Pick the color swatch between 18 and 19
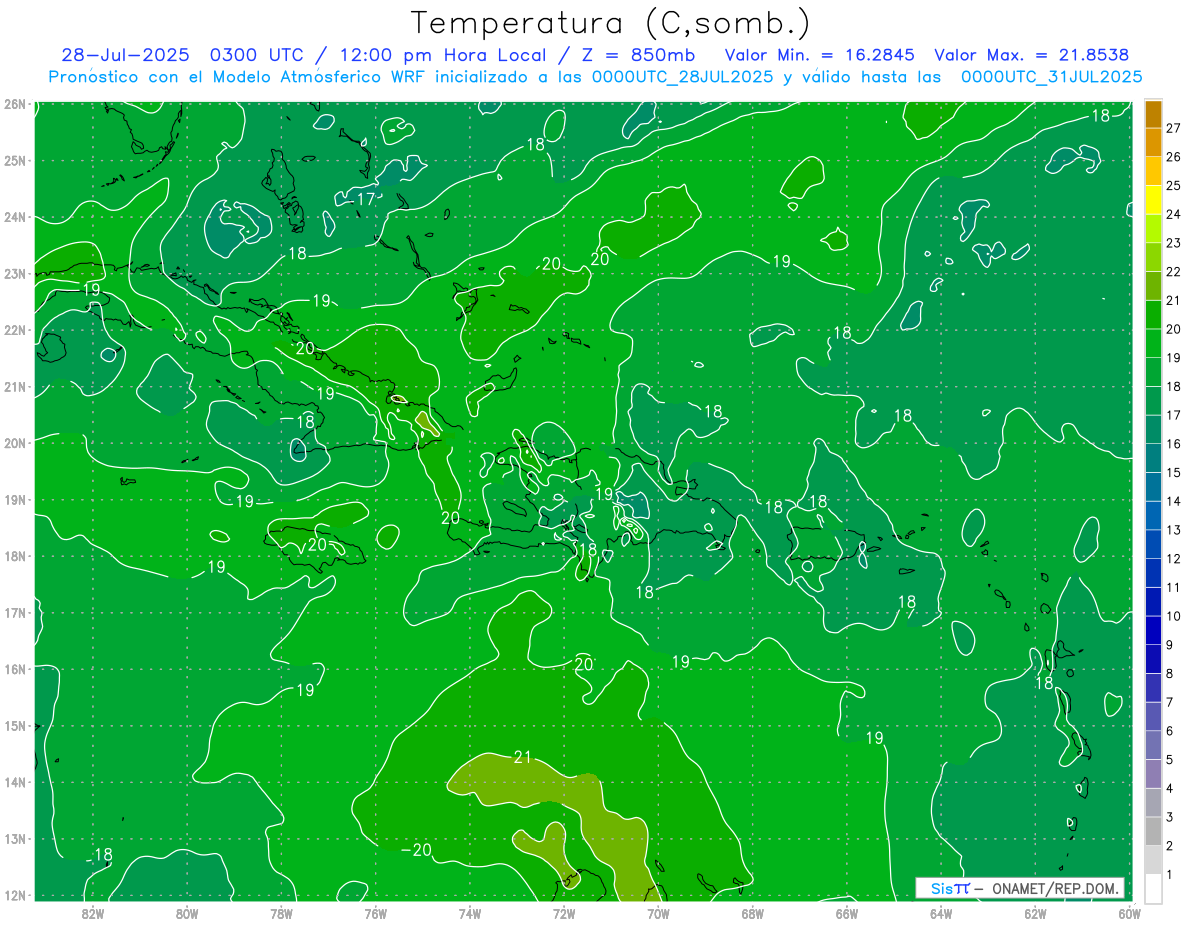Viewport: 1200px width, 927px height. [1154, 372]
